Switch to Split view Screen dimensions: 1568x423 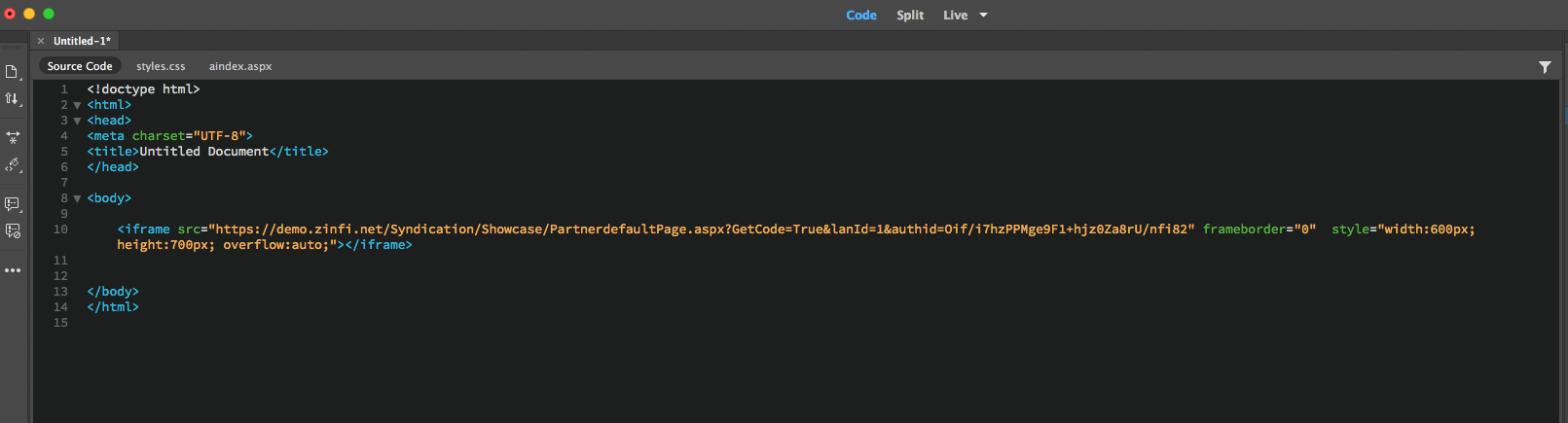click(910, 15)
